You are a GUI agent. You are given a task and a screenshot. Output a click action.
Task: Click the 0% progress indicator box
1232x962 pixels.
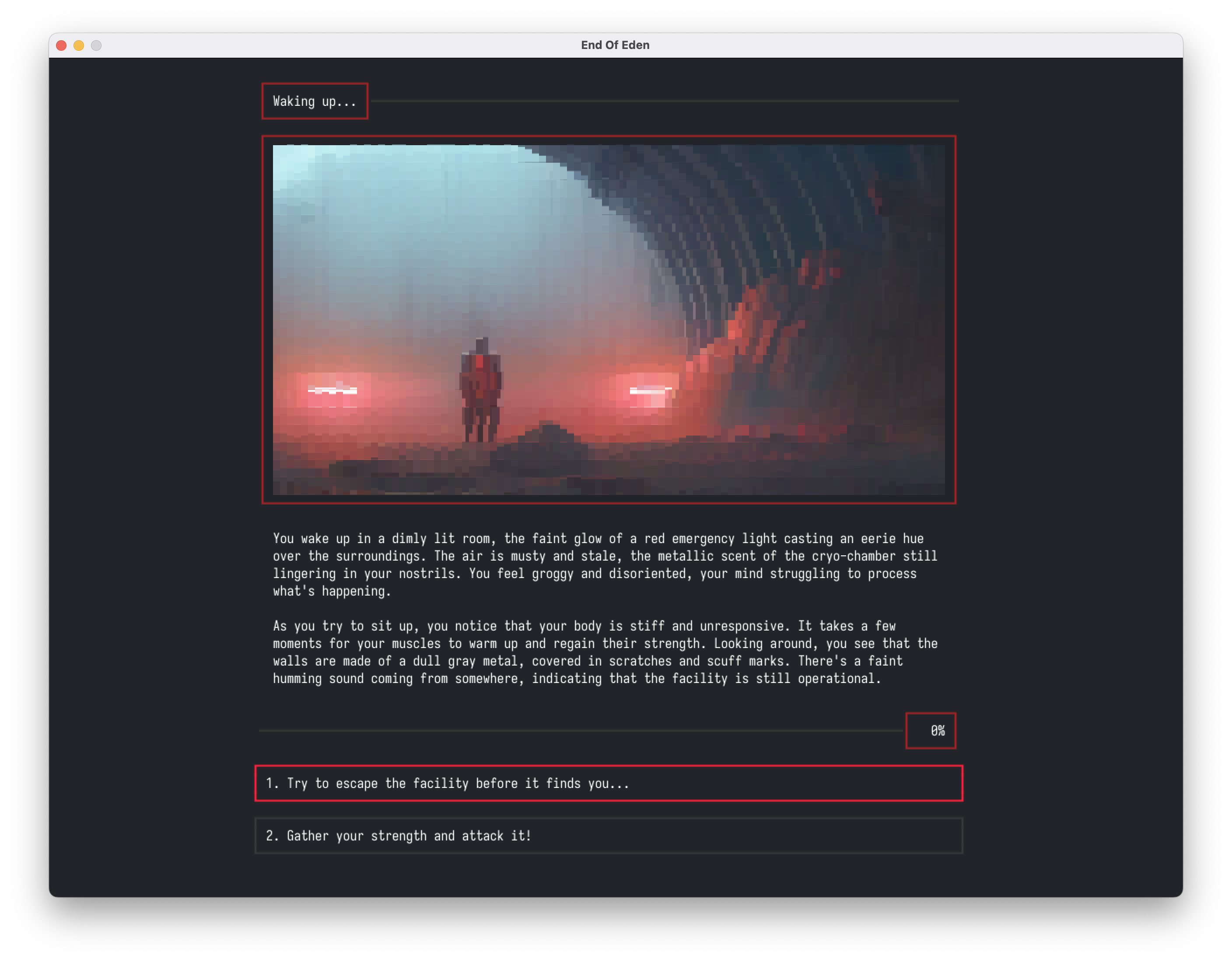[x=930, y=731]
